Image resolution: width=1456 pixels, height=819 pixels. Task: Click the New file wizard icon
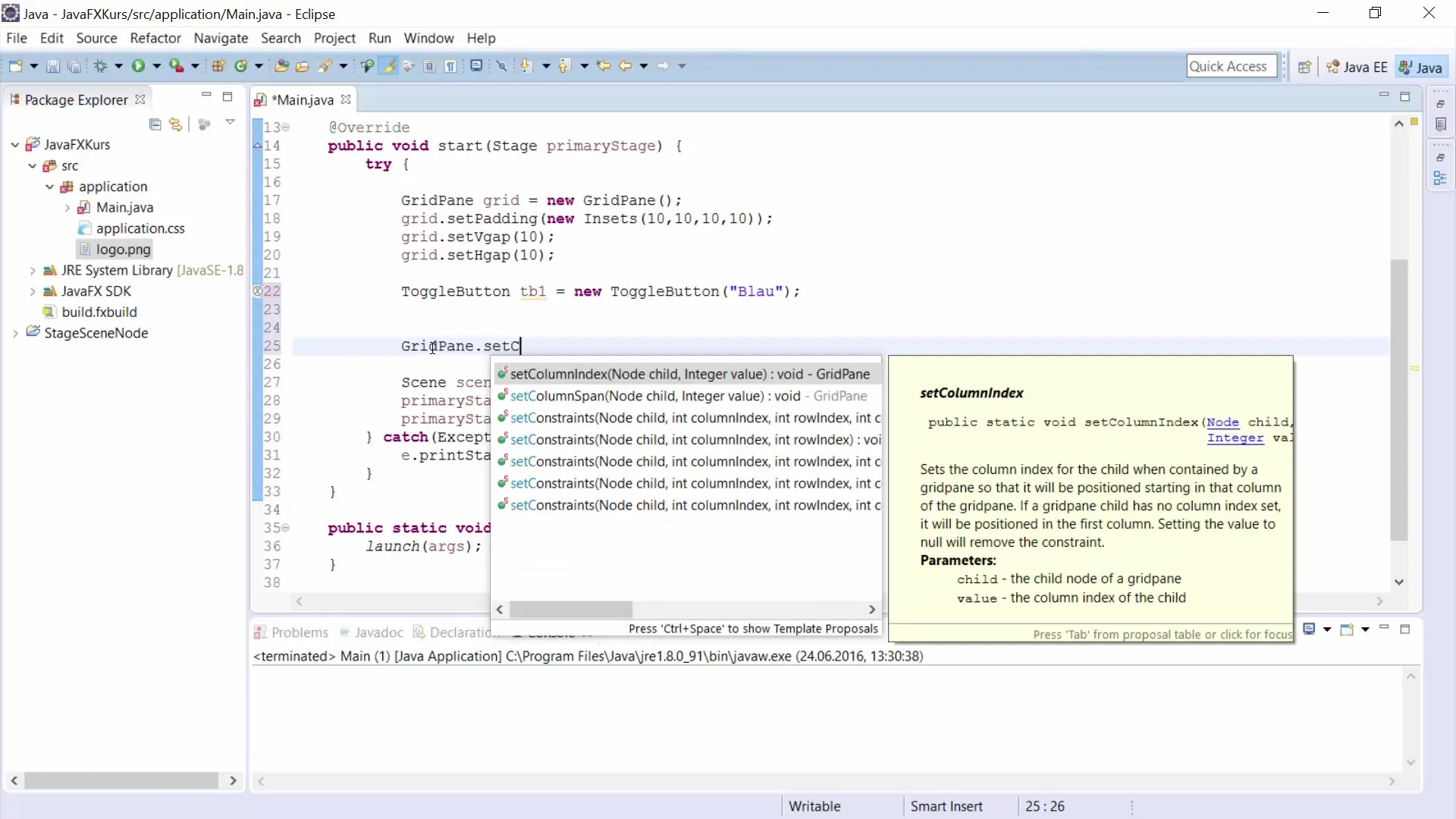click(x=15, y=66)
